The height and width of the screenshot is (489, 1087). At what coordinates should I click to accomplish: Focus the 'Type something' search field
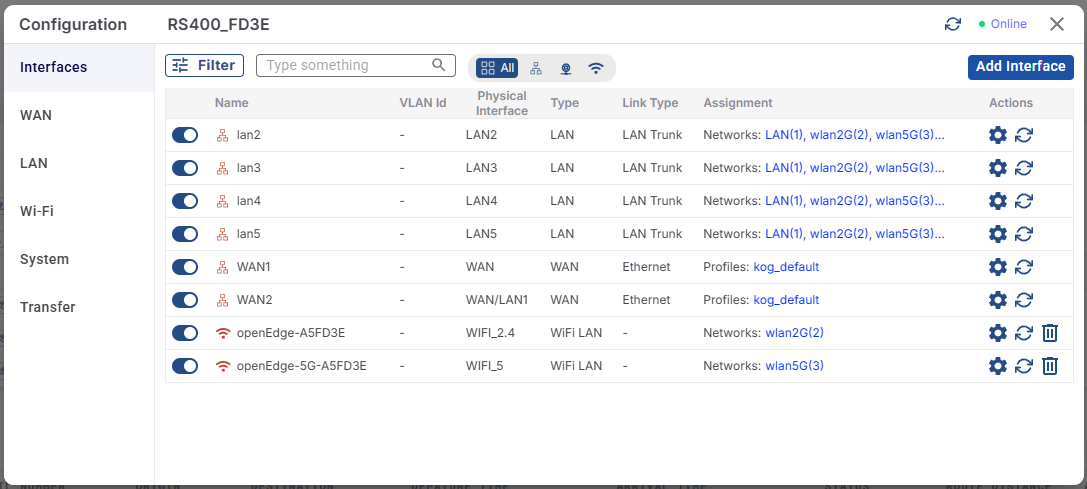[x=346, y=66]
